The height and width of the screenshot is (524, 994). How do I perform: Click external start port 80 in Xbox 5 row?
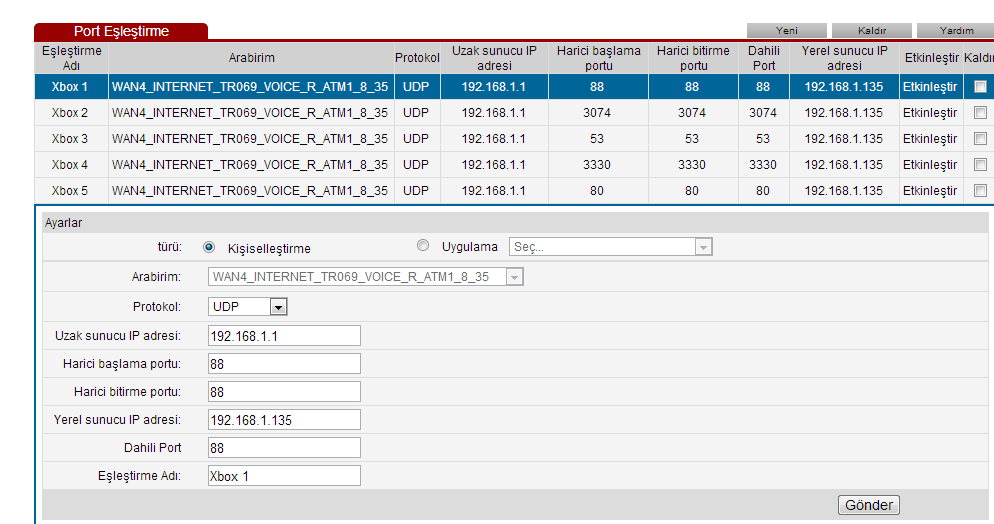point(597,191)
